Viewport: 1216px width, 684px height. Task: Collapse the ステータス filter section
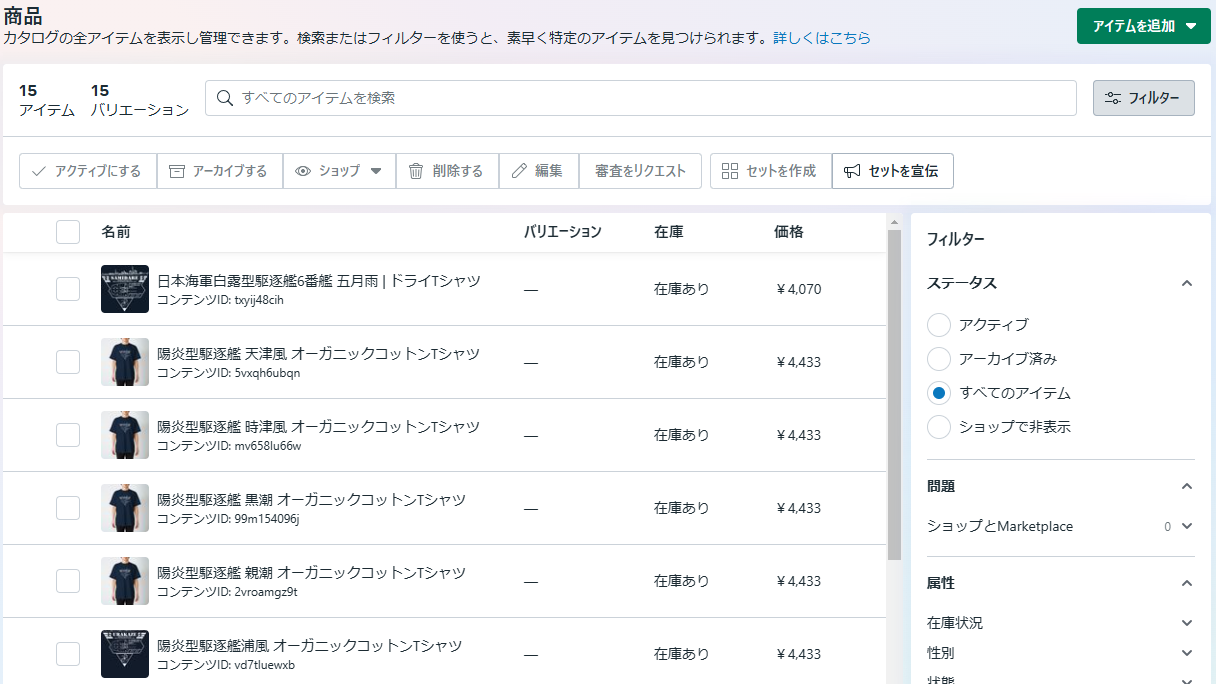(1186, 283)
